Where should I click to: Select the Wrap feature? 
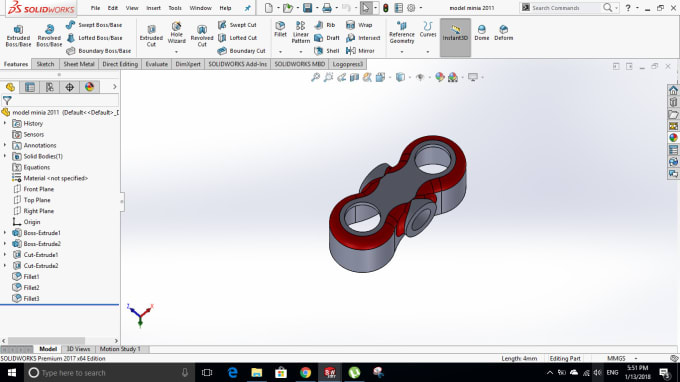[359, 25]
